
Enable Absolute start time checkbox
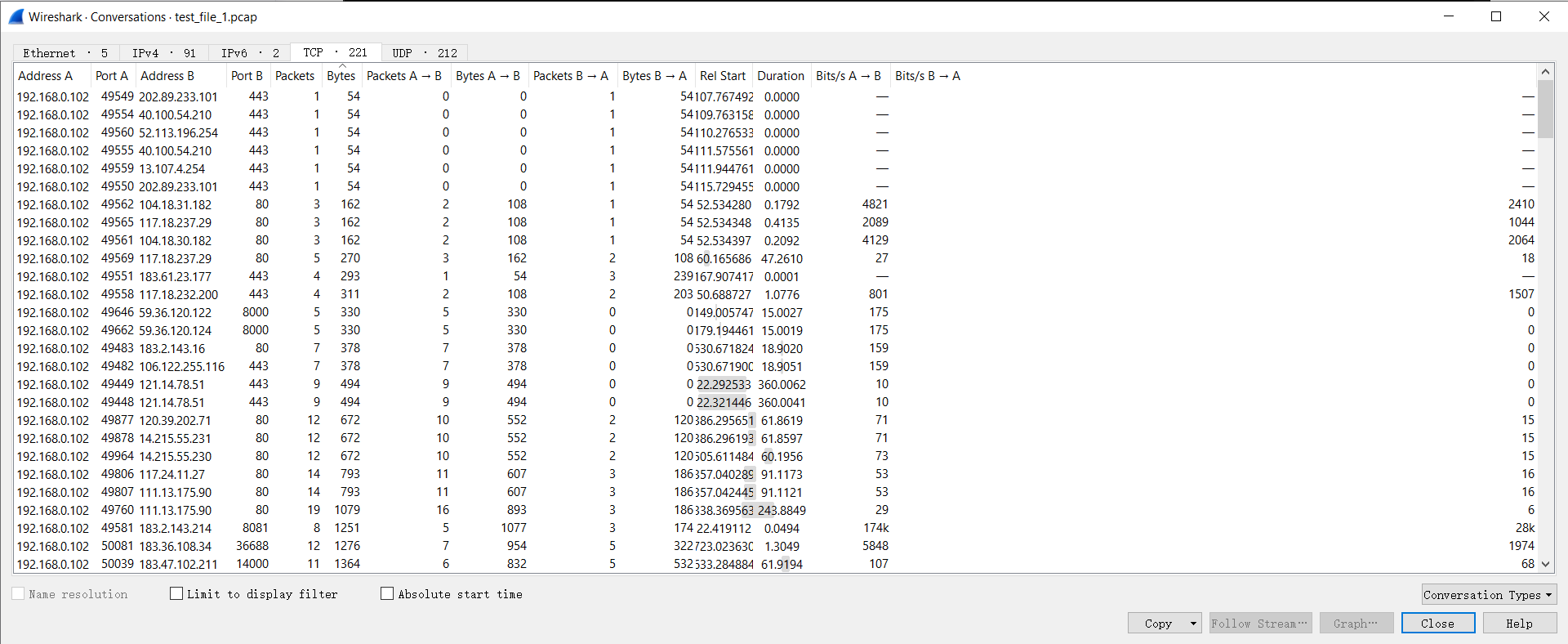coord(387,594)
